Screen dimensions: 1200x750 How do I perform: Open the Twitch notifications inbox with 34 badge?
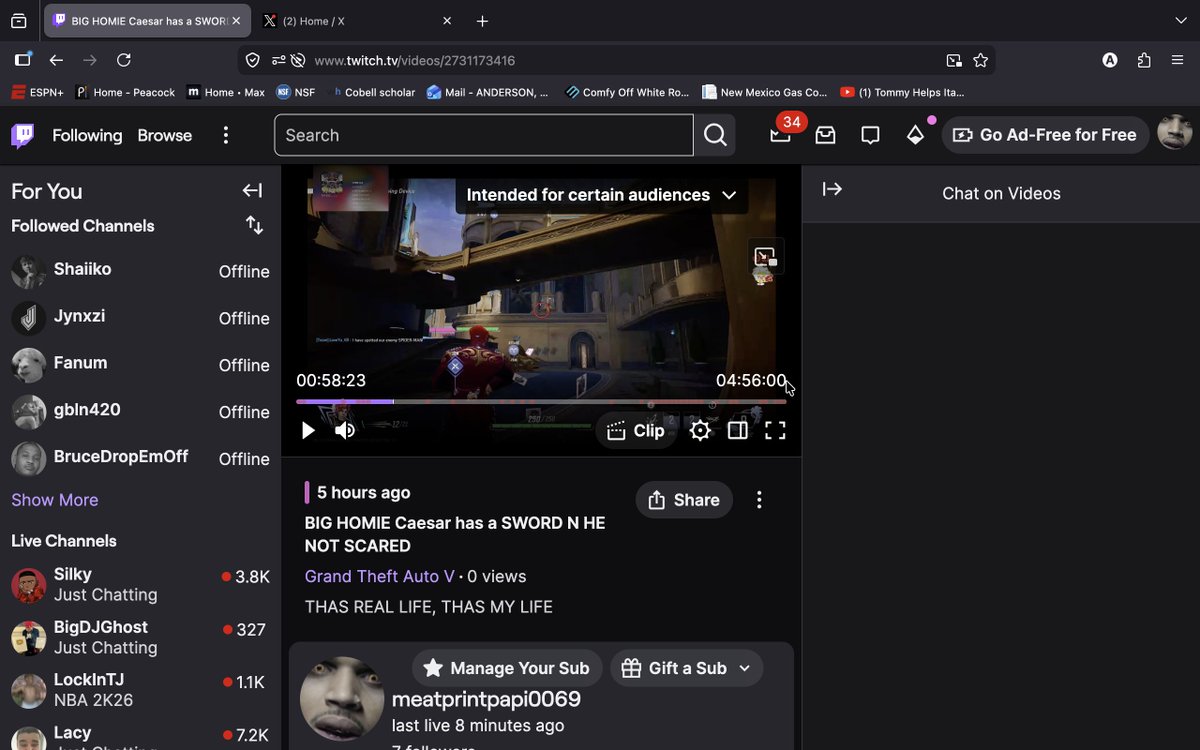[780, 135]
